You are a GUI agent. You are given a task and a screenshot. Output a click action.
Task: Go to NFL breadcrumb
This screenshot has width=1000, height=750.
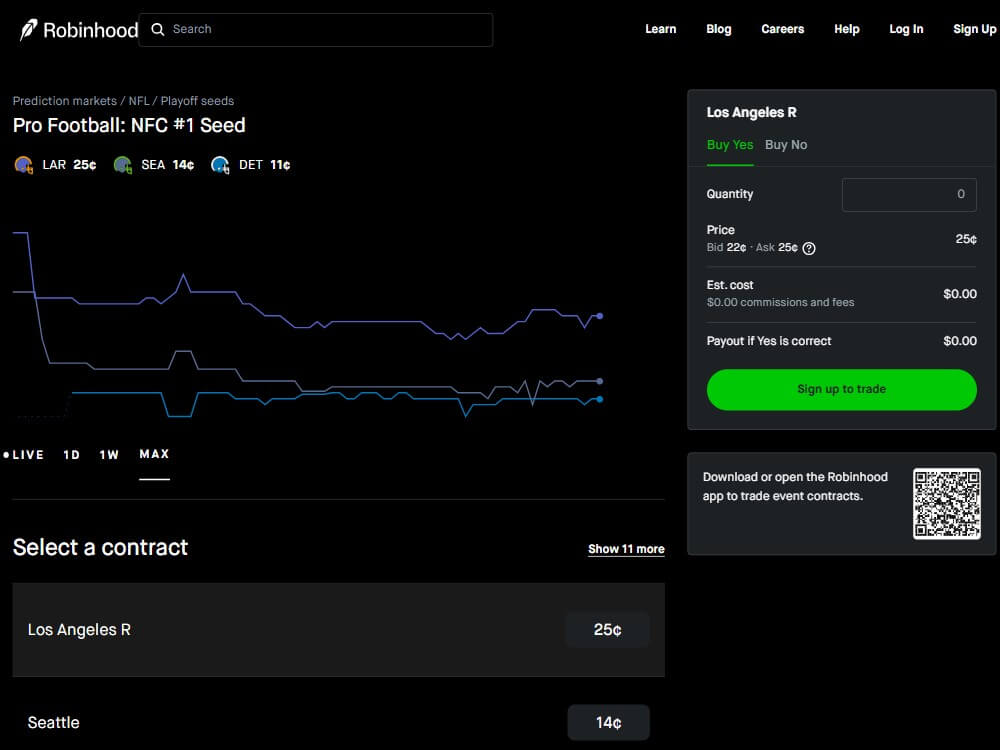pyautogui.click(x=139, y=101)
